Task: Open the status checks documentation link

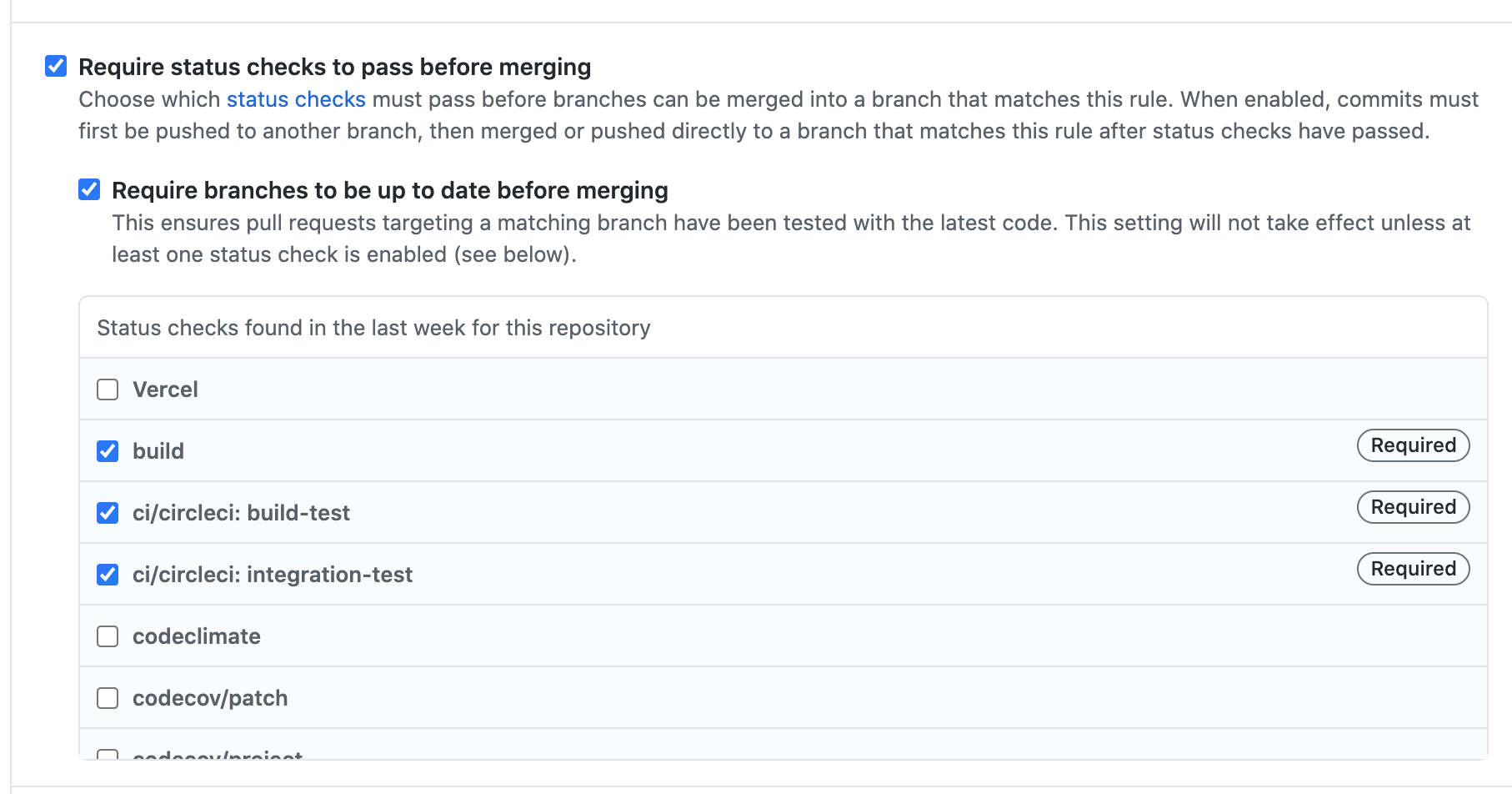Action: click(x=296, y=99)
